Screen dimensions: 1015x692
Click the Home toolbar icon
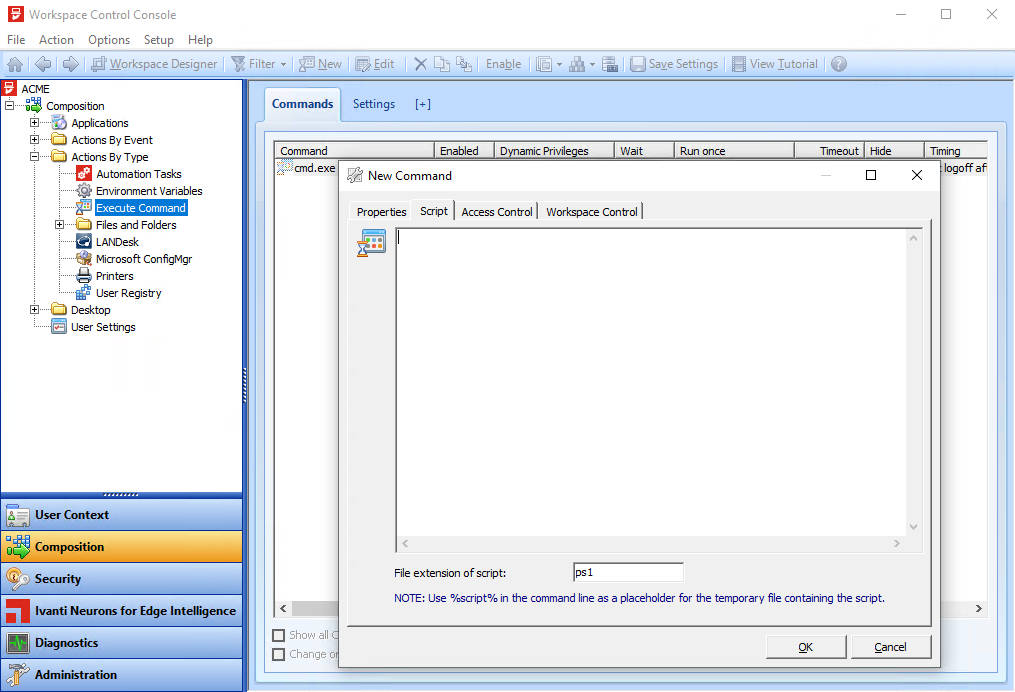15,64
